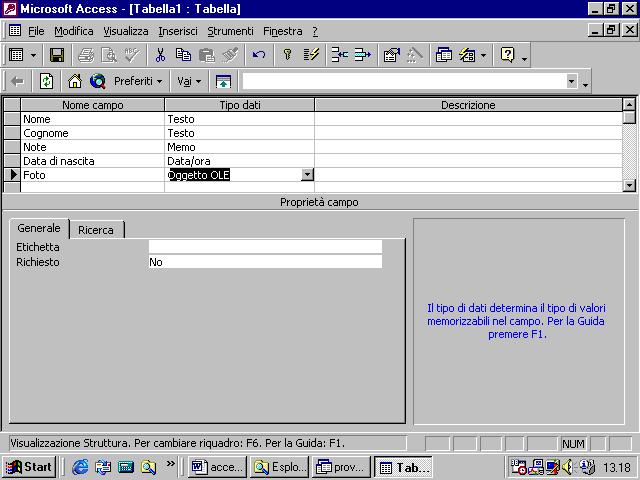Image resolution: width=640 pixels, height=480 pixels.
Task: Save the table with floppy disk icon
Action: (x=56, y=55)
